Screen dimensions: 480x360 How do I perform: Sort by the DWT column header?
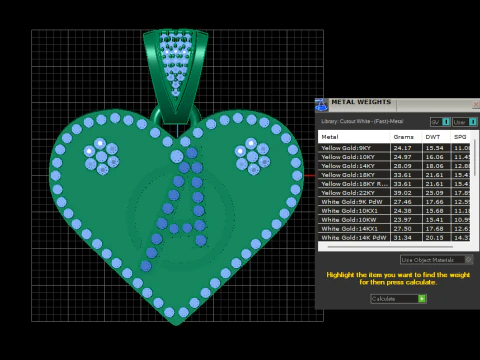click(437, 137)
